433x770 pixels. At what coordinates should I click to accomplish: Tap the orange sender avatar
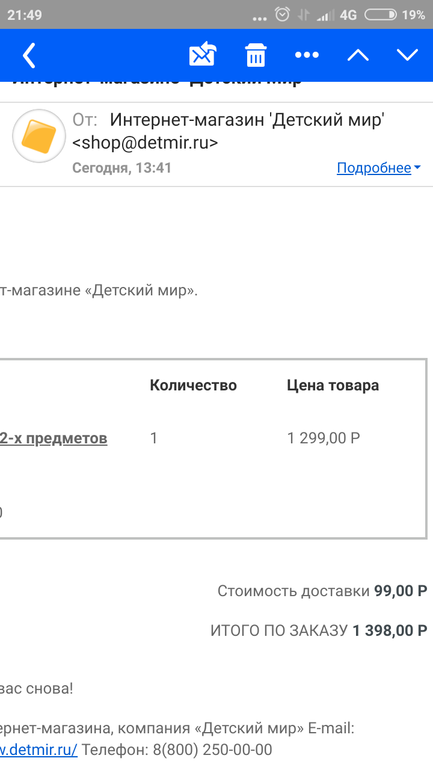point(39,136)
